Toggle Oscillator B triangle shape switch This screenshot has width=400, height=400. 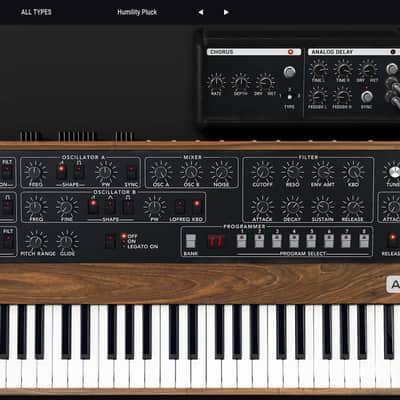pos(110,207)
